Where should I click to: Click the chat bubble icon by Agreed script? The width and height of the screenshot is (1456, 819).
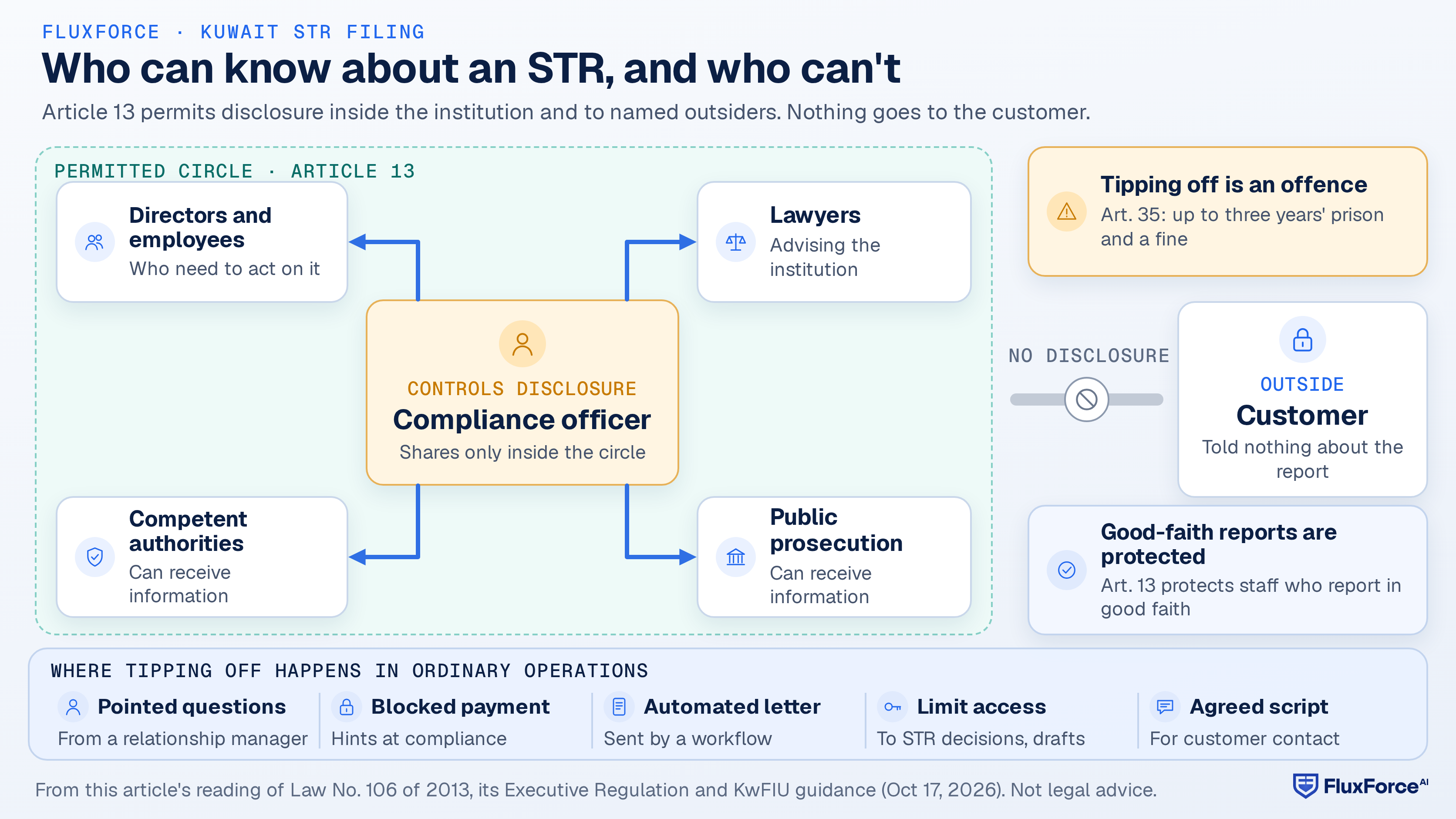click(1165, 707)
